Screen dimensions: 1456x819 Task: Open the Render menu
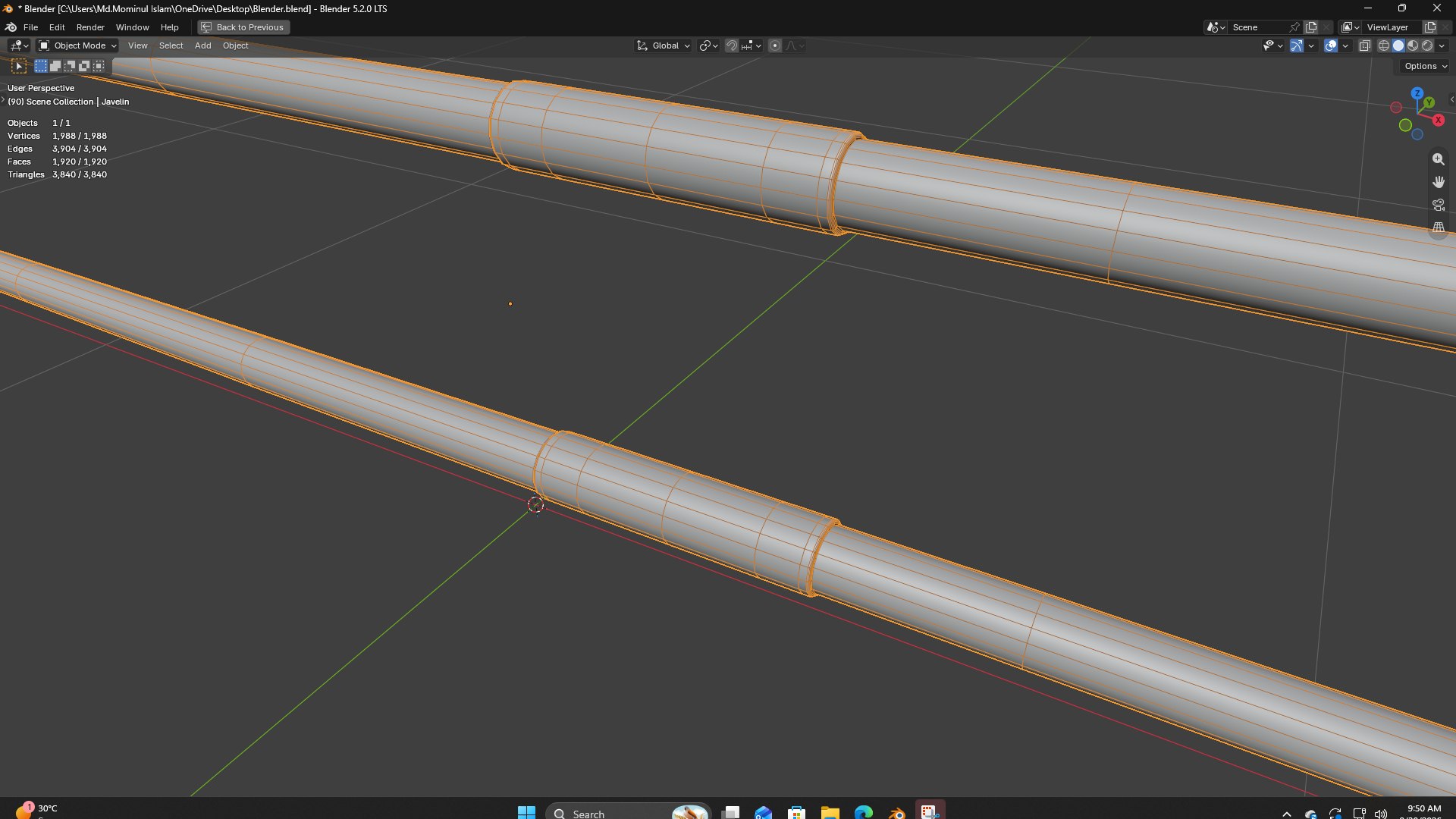tap(90, 27)
